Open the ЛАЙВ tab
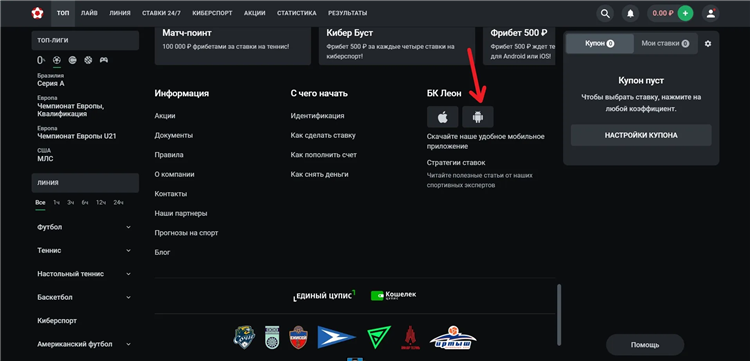Viewport: 750px width, 361px height. coord(89,13)
